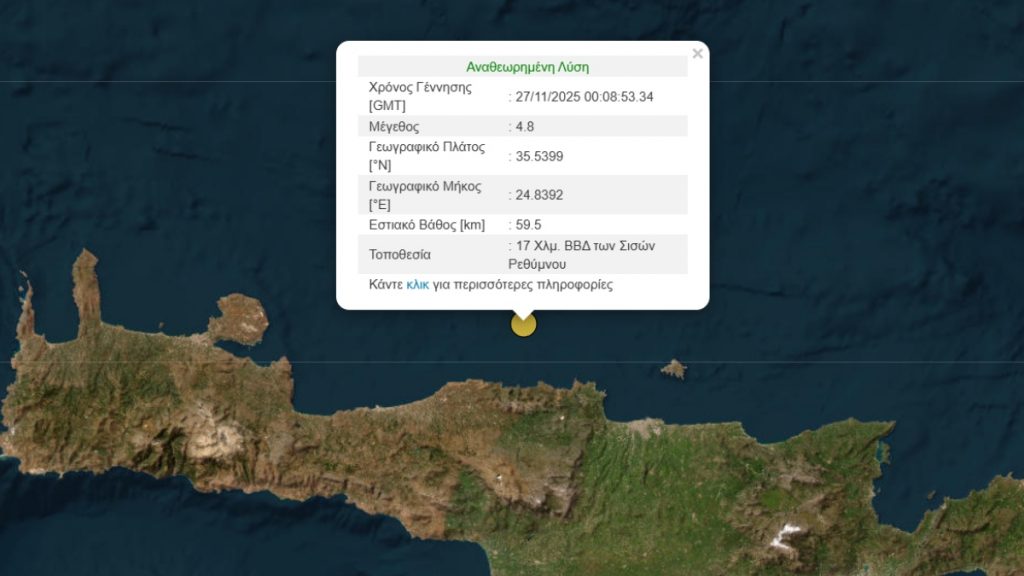Click the popup's pointer arrow above the marker
Image resolution: width=1024 pixels, height=576 pixels.
523,312
